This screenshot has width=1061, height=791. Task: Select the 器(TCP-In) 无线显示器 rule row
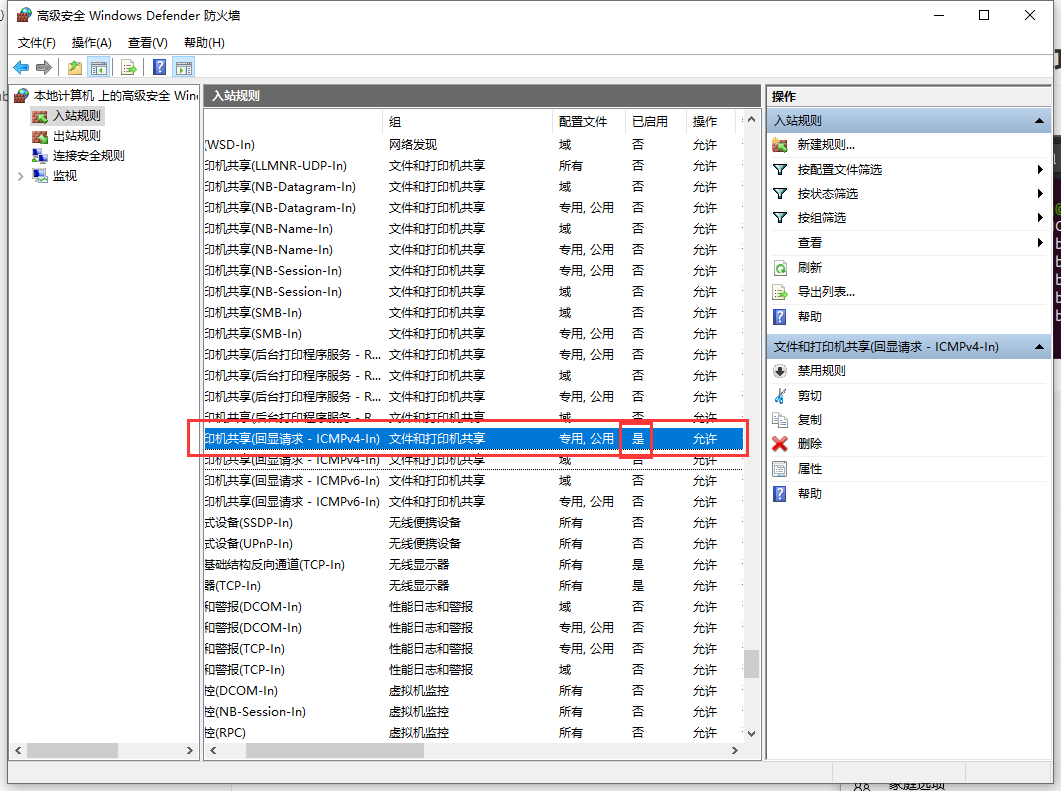pos(473,585)
